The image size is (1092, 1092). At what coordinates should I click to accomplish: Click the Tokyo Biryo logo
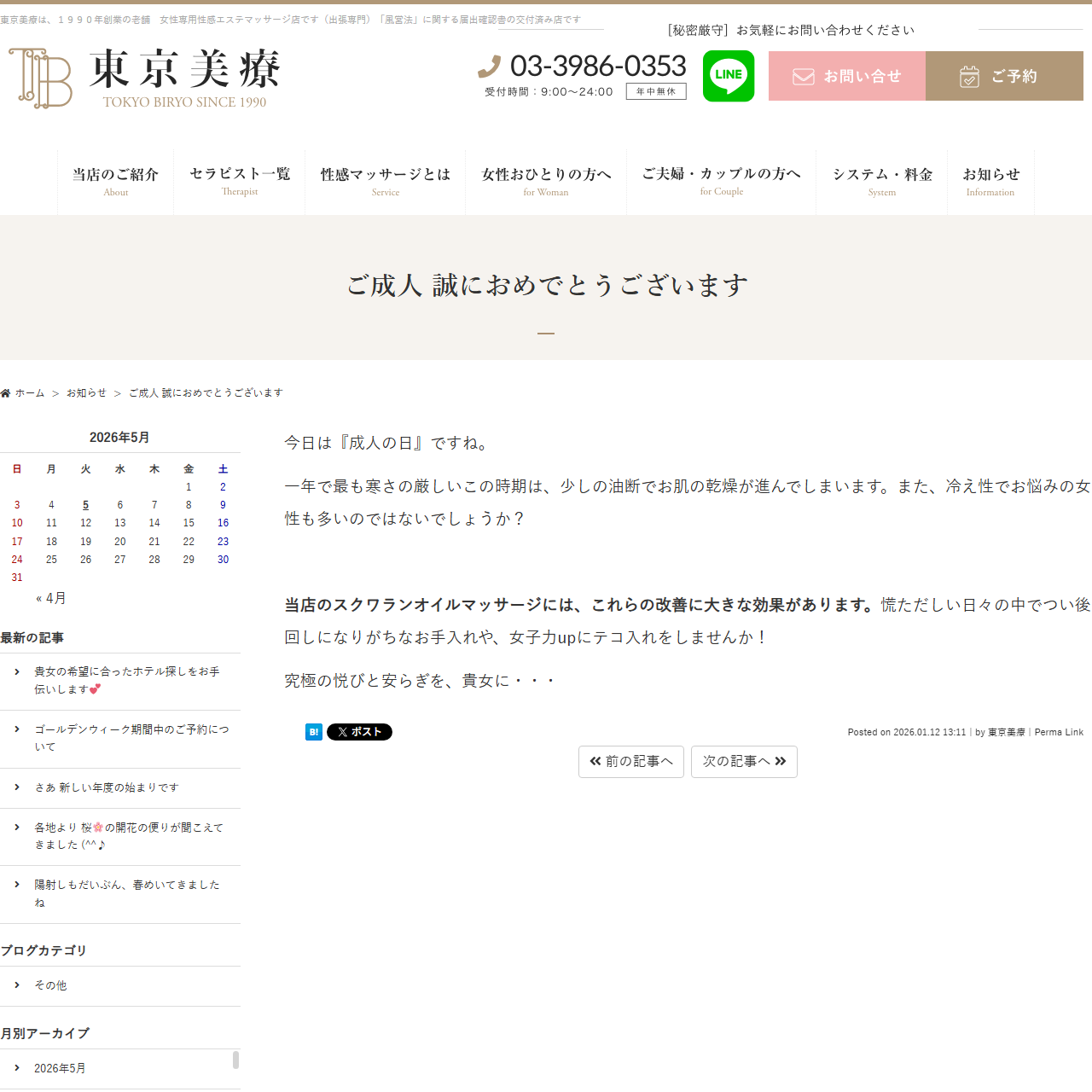[x=144, y=78]
